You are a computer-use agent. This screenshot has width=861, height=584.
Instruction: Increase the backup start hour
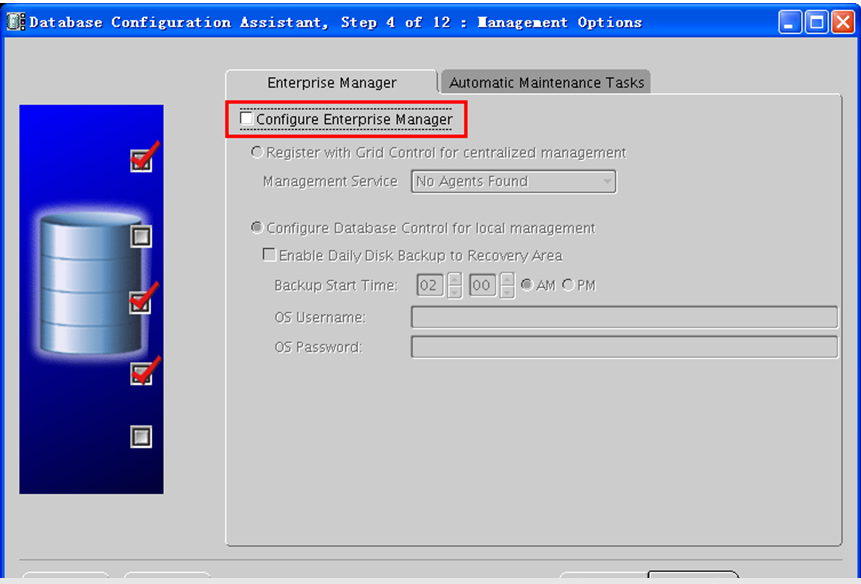point(454,279)
